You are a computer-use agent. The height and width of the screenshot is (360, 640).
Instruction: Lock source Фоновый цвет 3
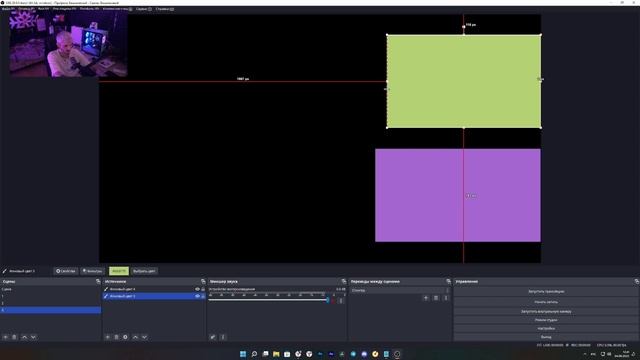[203, 296]
